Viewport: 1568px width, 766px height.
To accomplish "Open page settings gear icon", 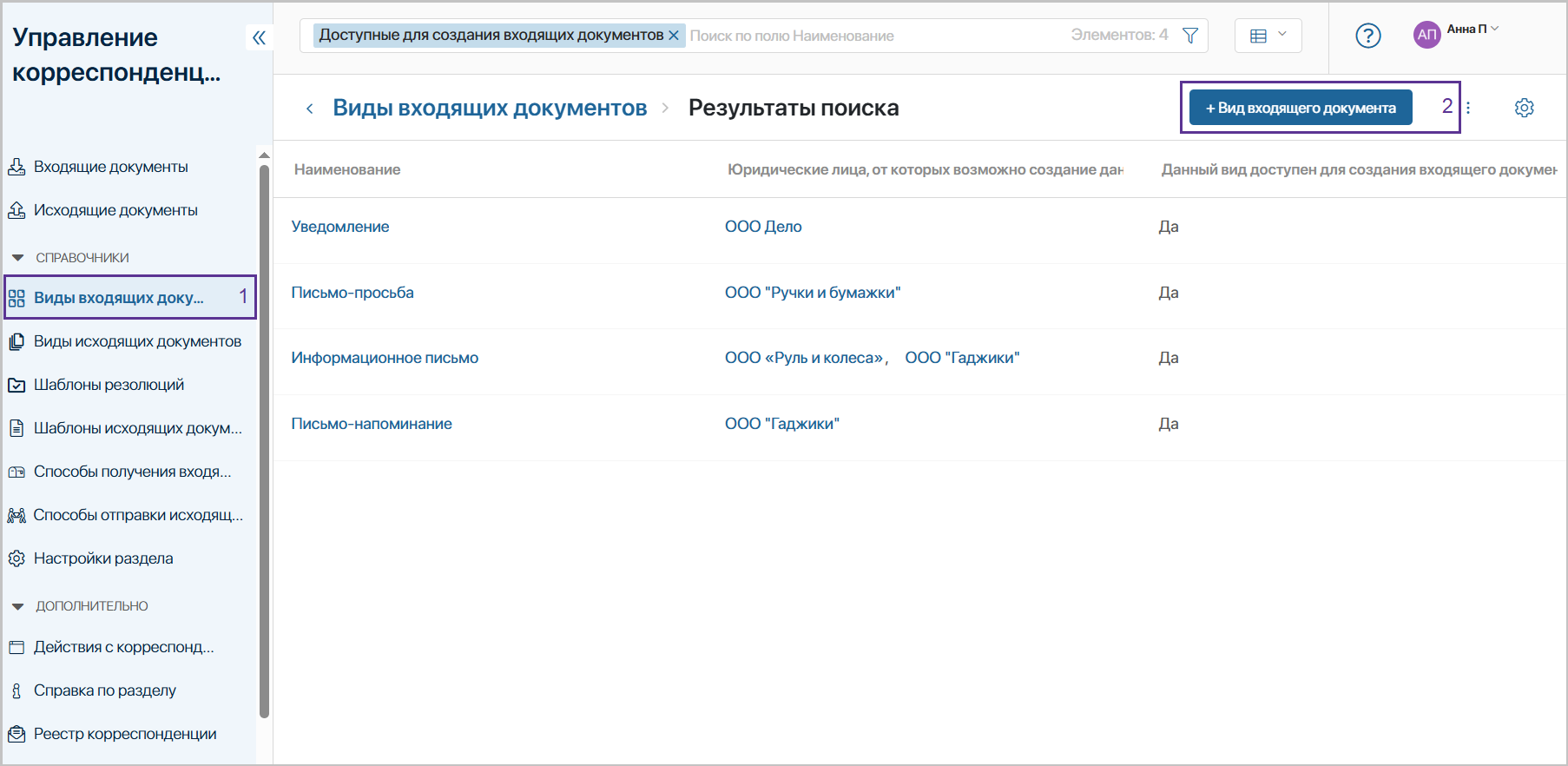I will tap(1524, 108).
